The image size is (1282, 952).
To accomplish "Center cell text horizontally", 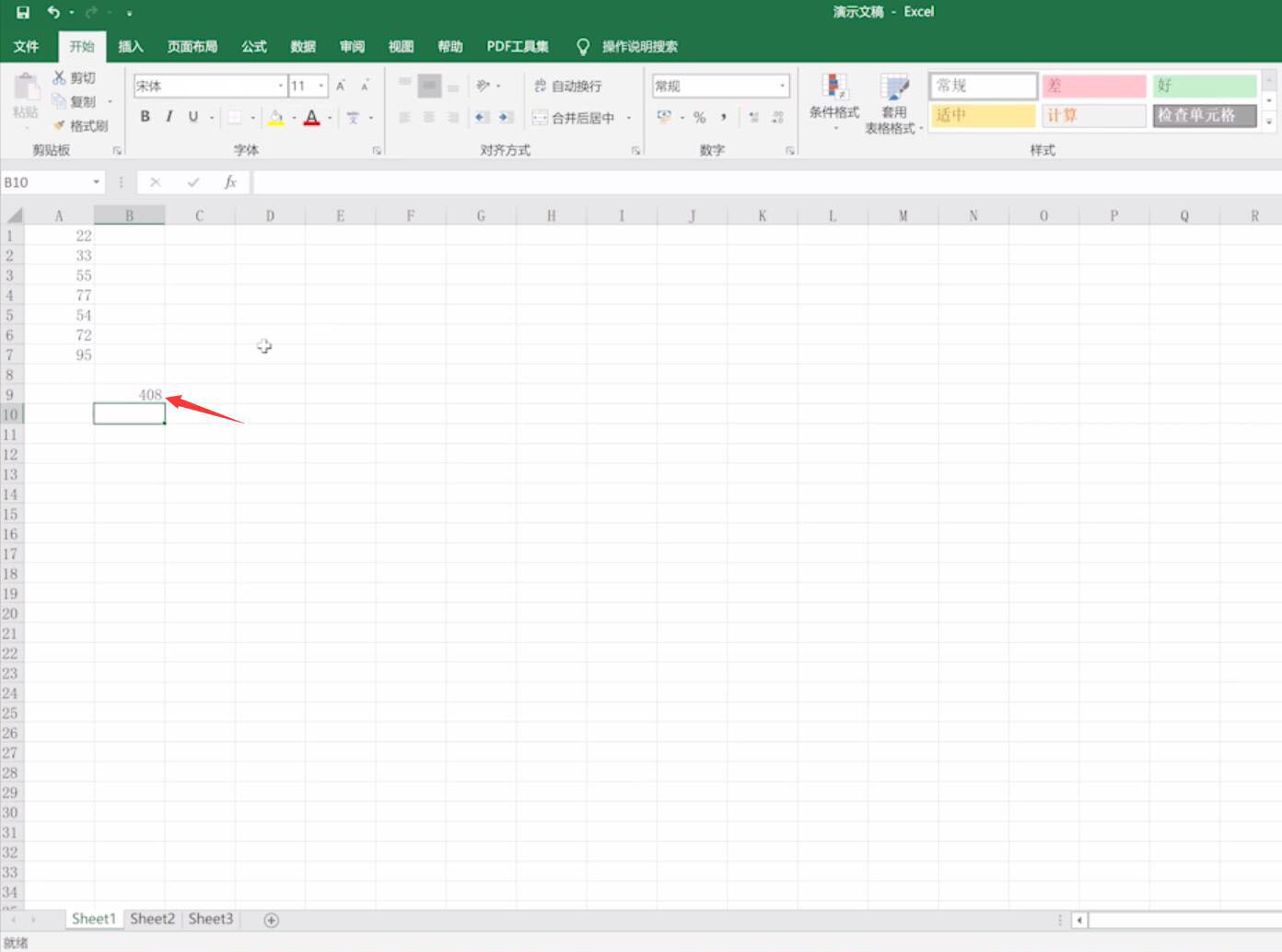I will click(x=429, y=117).
